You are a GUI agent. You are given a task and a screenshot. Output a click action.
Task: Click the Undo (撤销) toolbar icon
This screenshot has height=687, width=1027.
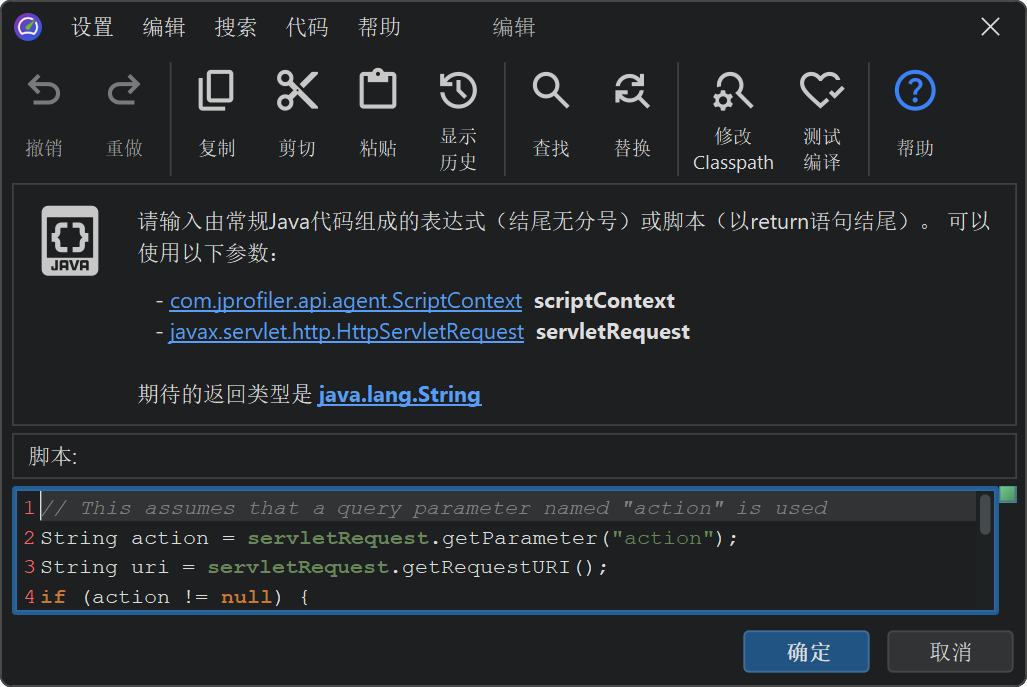click(x=44, y=92)
